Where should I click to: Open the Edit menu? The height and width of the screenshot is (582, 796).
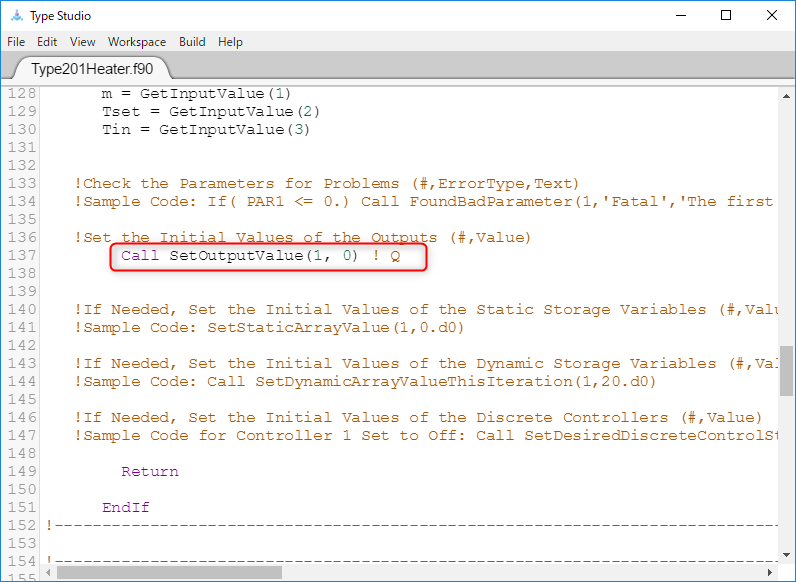(47, 42)
